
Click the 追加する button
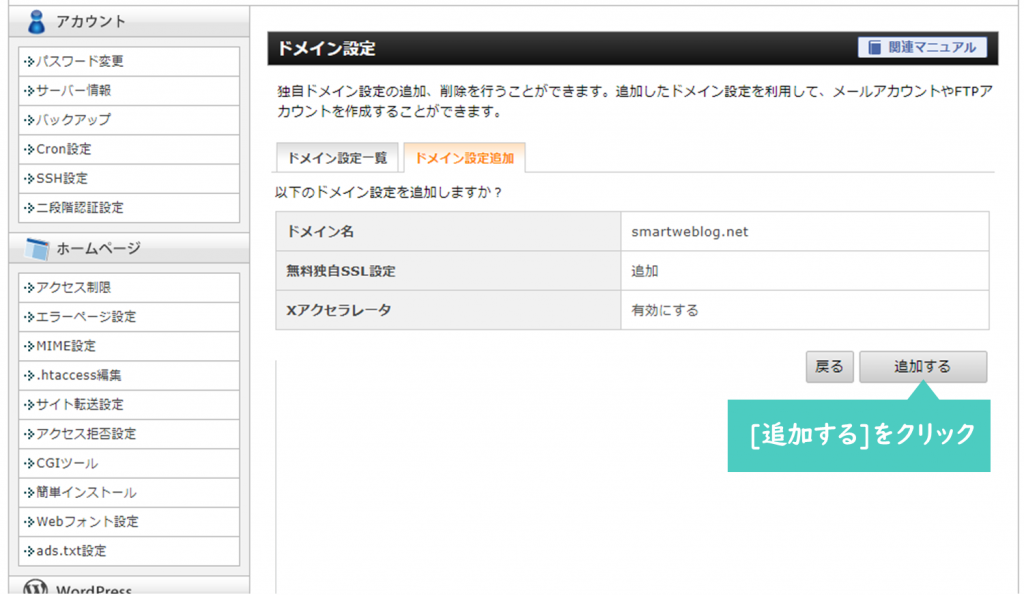(923, 366)
